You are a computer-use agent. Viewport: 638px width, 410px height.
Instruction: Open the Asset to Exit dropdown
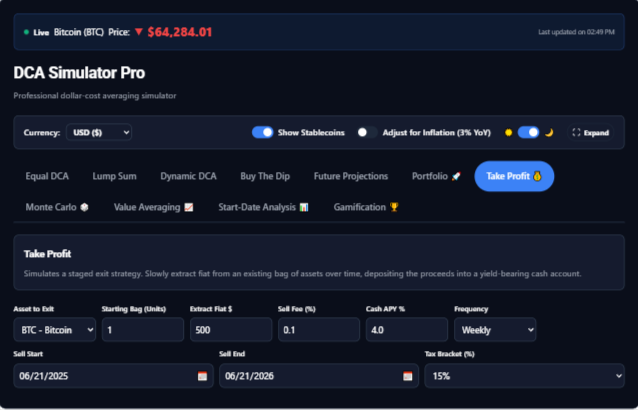coord(55,329)
